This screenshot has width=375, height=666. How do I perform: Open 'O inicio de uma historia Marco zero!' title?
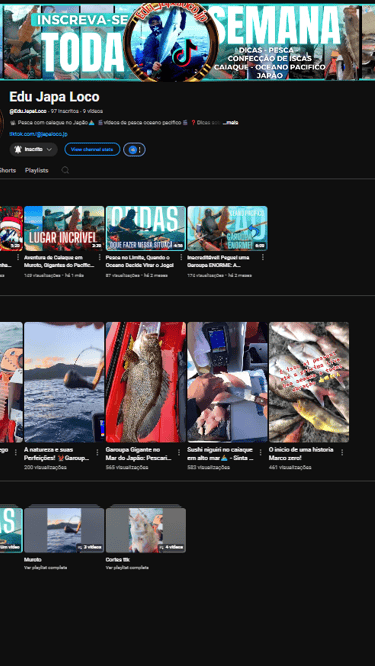(x=301, y=454)
